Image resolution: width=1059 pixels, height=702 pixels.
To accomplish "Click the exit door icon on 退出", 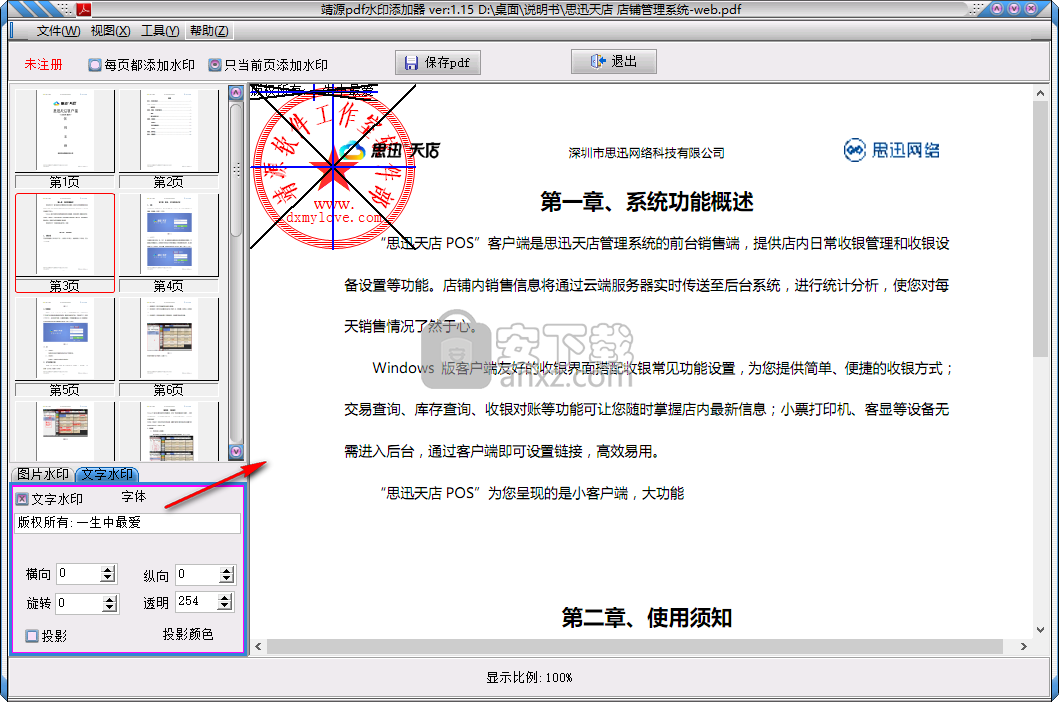I will click(x=598, y=61).
